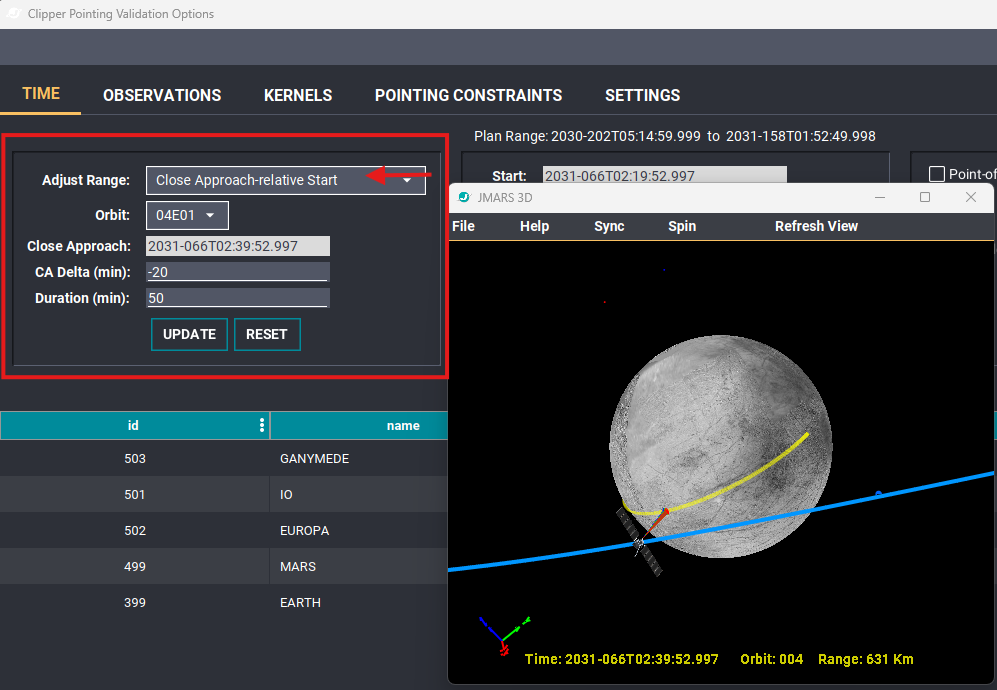Screen dimensions: 997x690
Task: Click id cell 499
Action: click(135, 566)
